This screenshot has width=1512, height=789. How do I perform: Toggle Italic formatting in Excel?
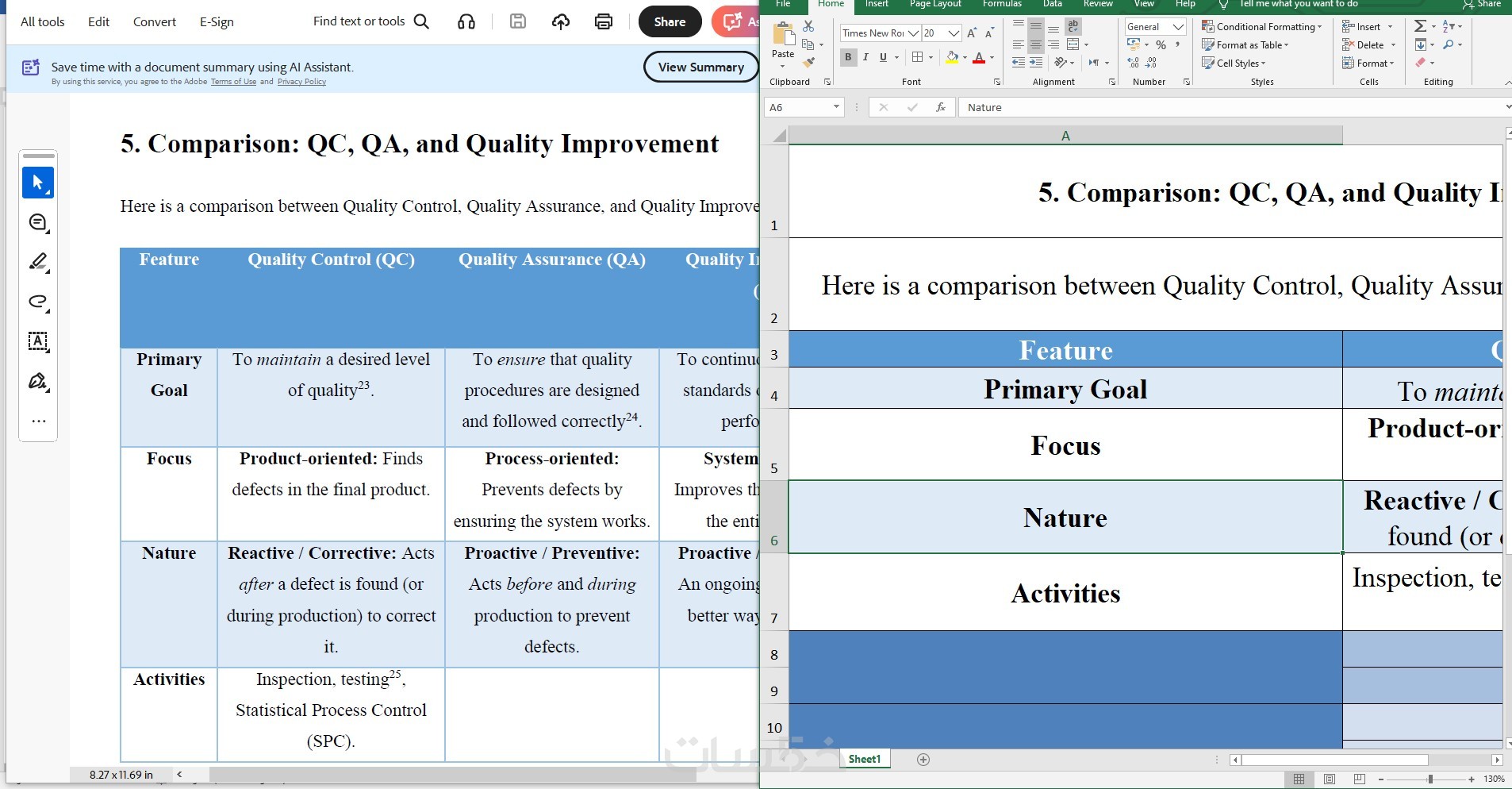tap(865, 57)
